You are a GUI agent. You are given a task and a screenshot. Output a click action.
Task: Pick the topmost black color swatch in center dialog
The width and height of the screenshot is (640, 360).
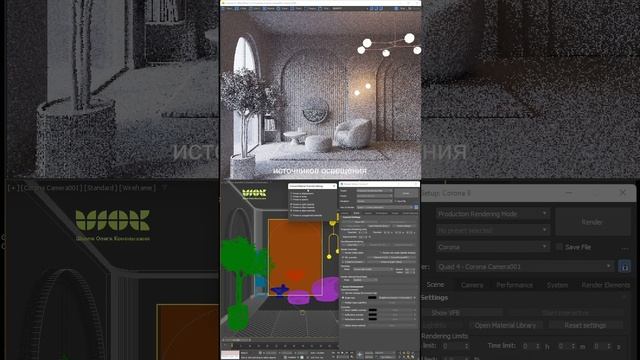[372, 298]
